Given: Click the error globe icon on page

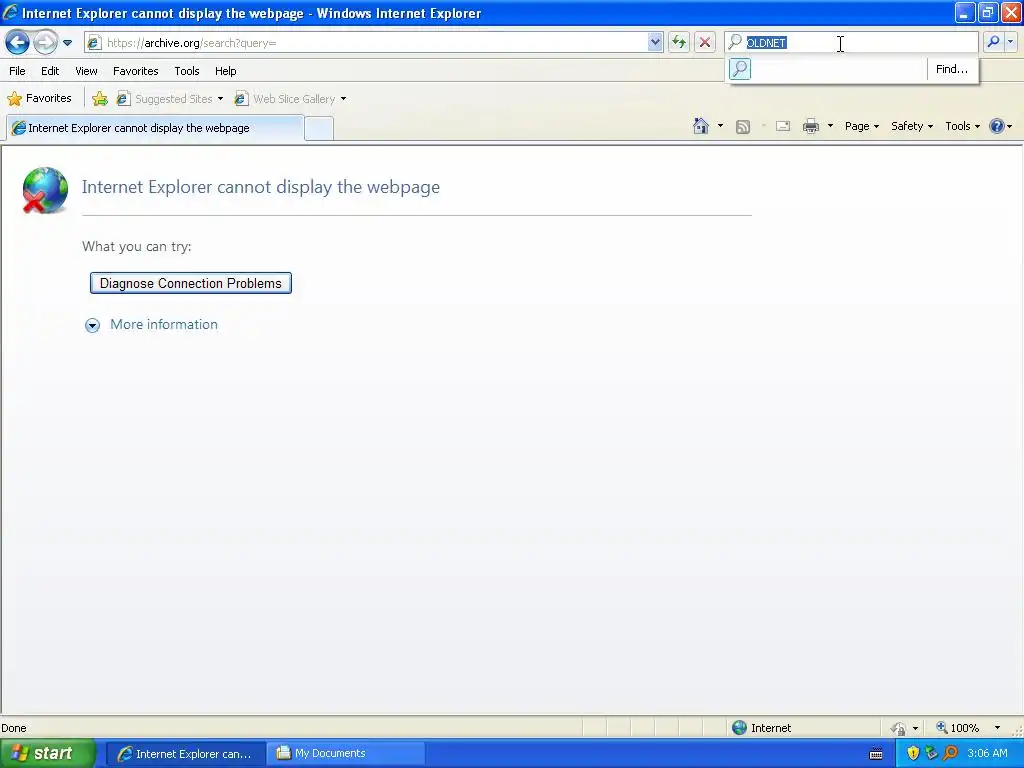Looking at the screenshot, I should (x=44, y=190).
